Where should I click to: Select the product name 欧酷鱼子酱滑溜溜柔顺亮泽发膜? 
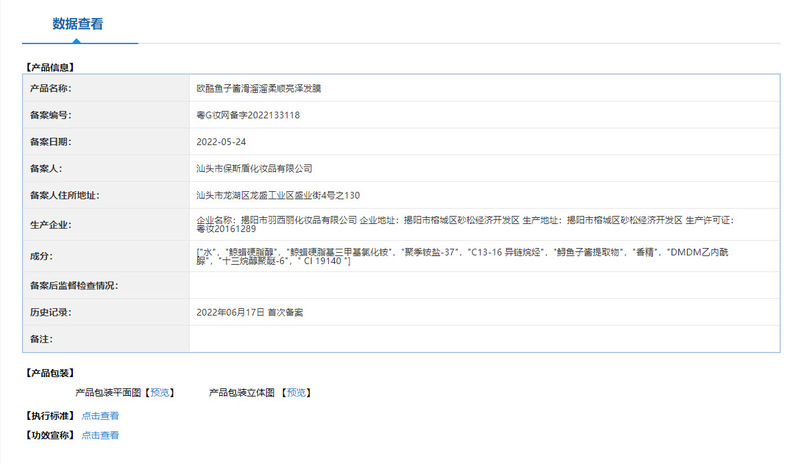click(259, 88)
